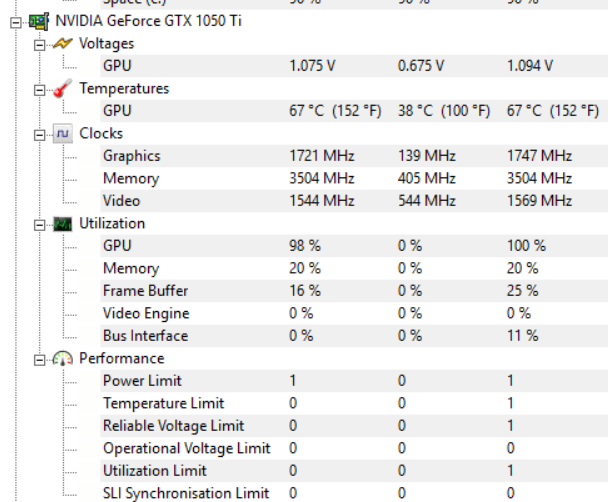Click the 16 % Frame Buffer value
Screen dimensions: 608x502
(305, 291)
